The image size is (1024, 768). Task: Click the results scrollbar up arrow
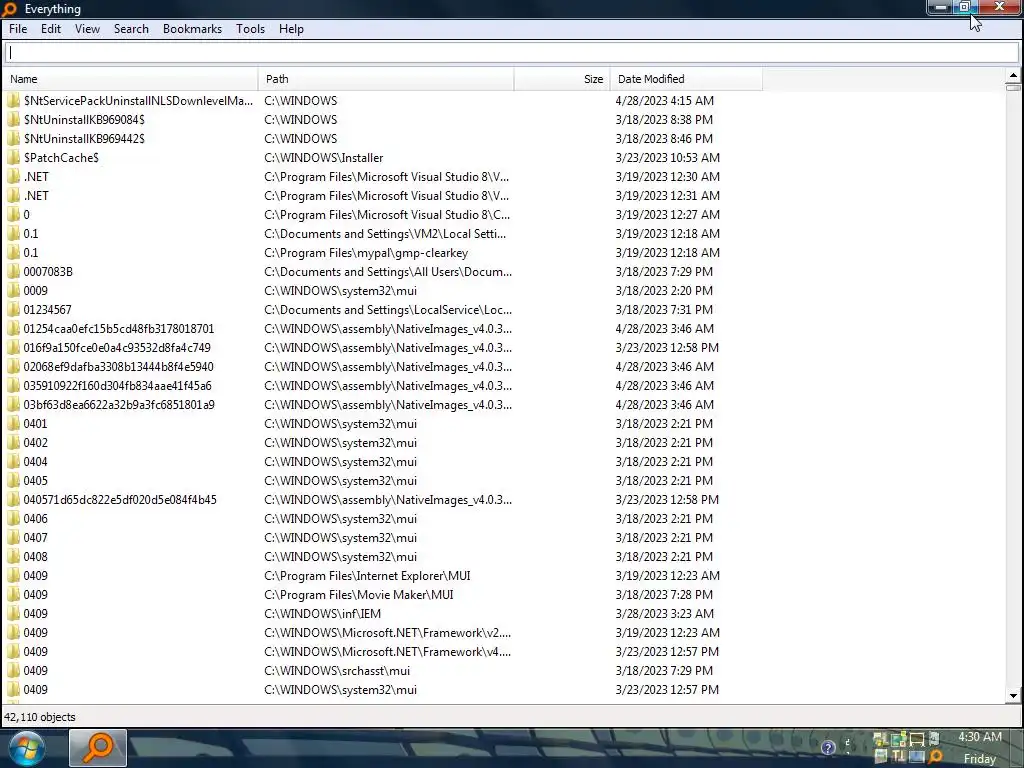click(x=1013, y=76)
